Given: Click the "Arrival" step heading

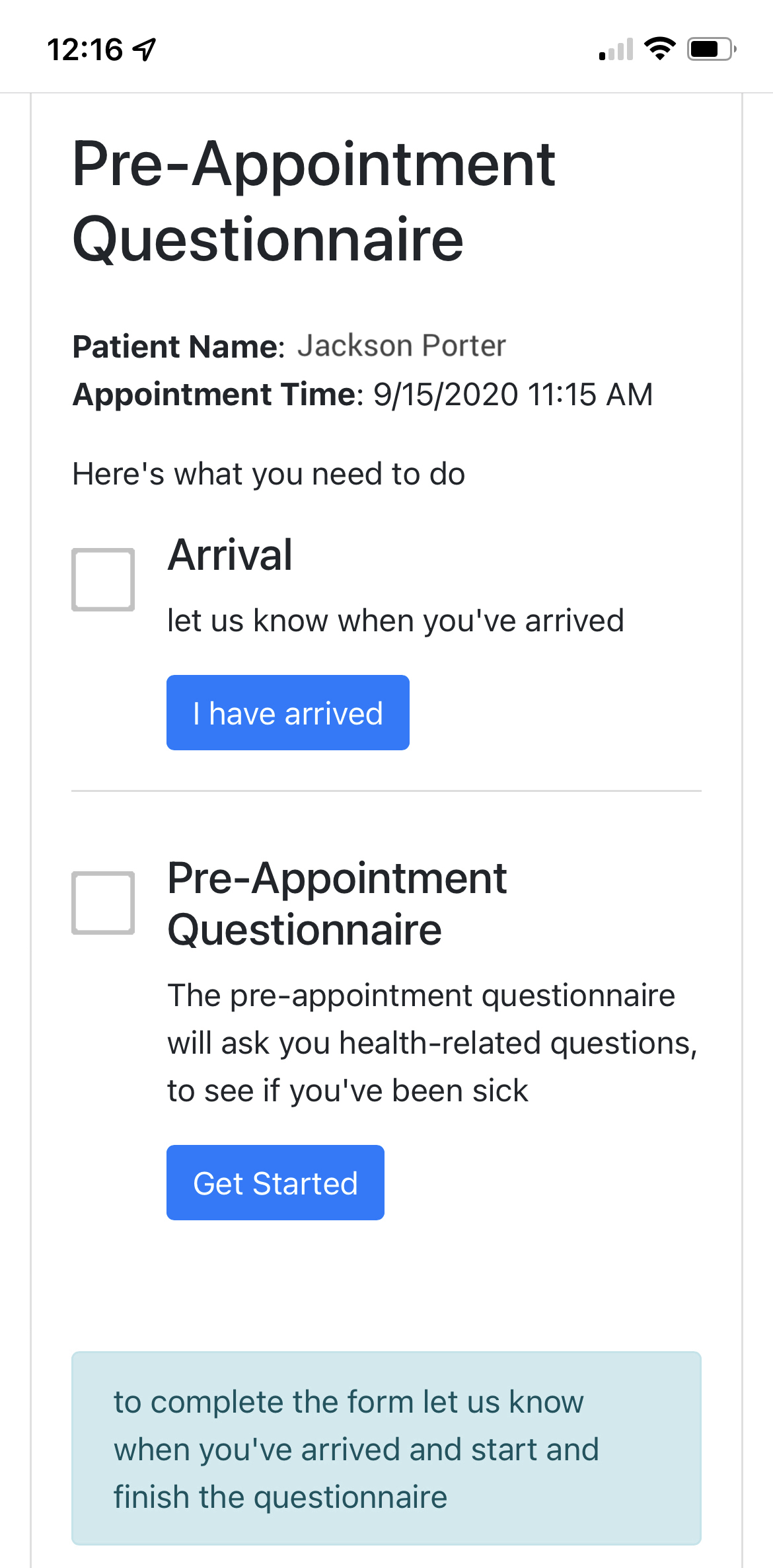Looking at the screenshot, I should tap(230, 555).
